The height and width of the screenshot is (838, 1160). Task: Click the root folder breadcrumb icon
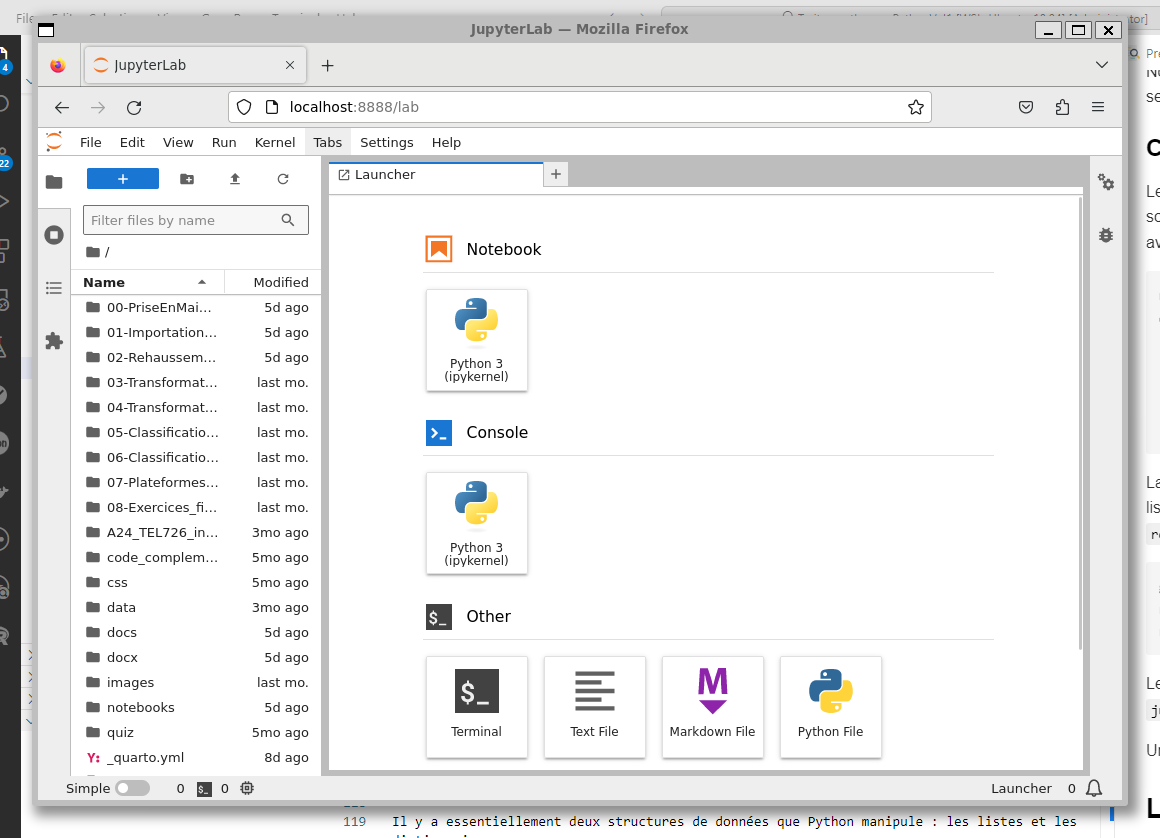(x=92, y=252)
